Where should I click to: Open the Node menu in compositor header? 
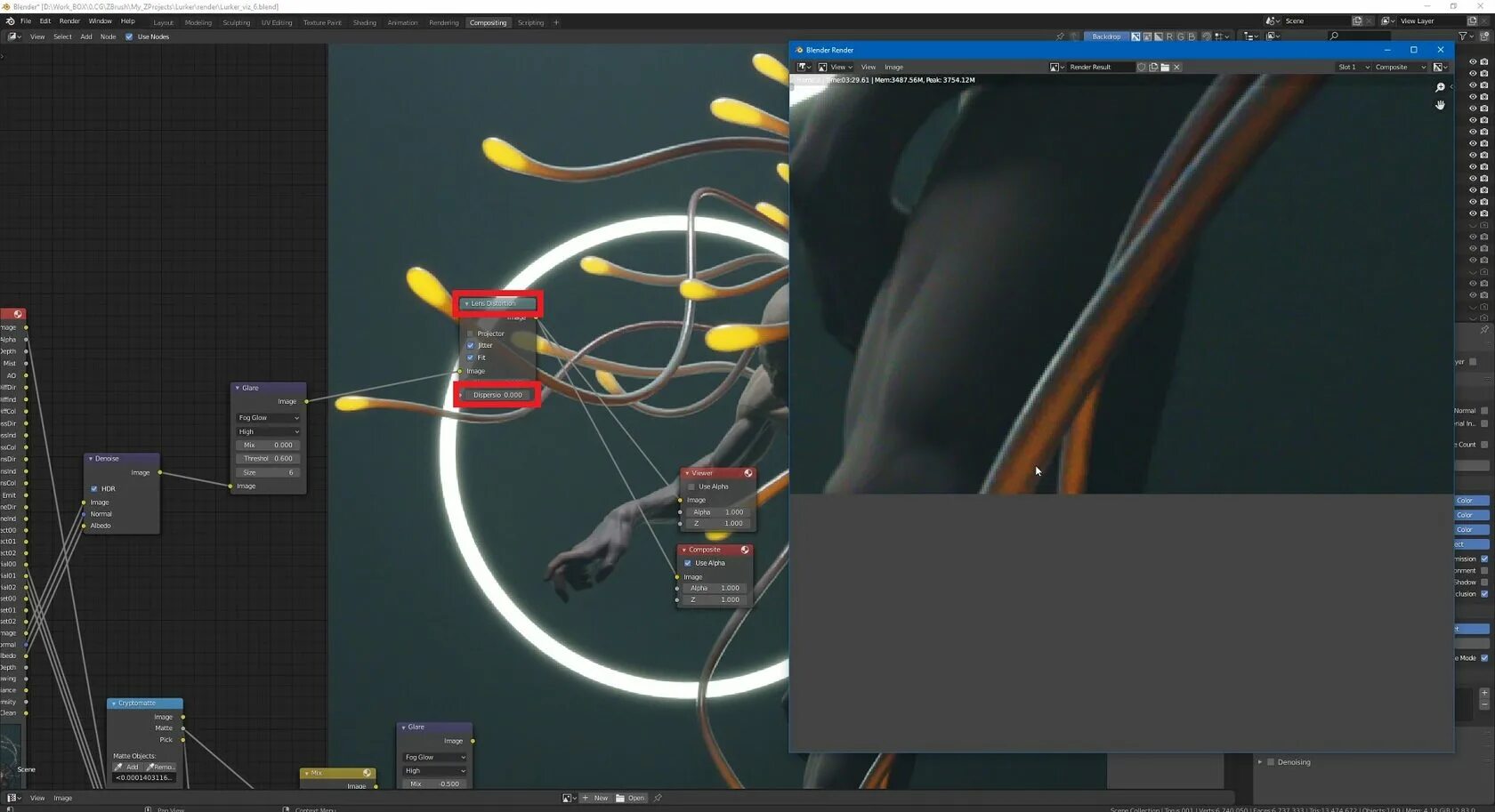pyautogui.click(x=108, y=36)
